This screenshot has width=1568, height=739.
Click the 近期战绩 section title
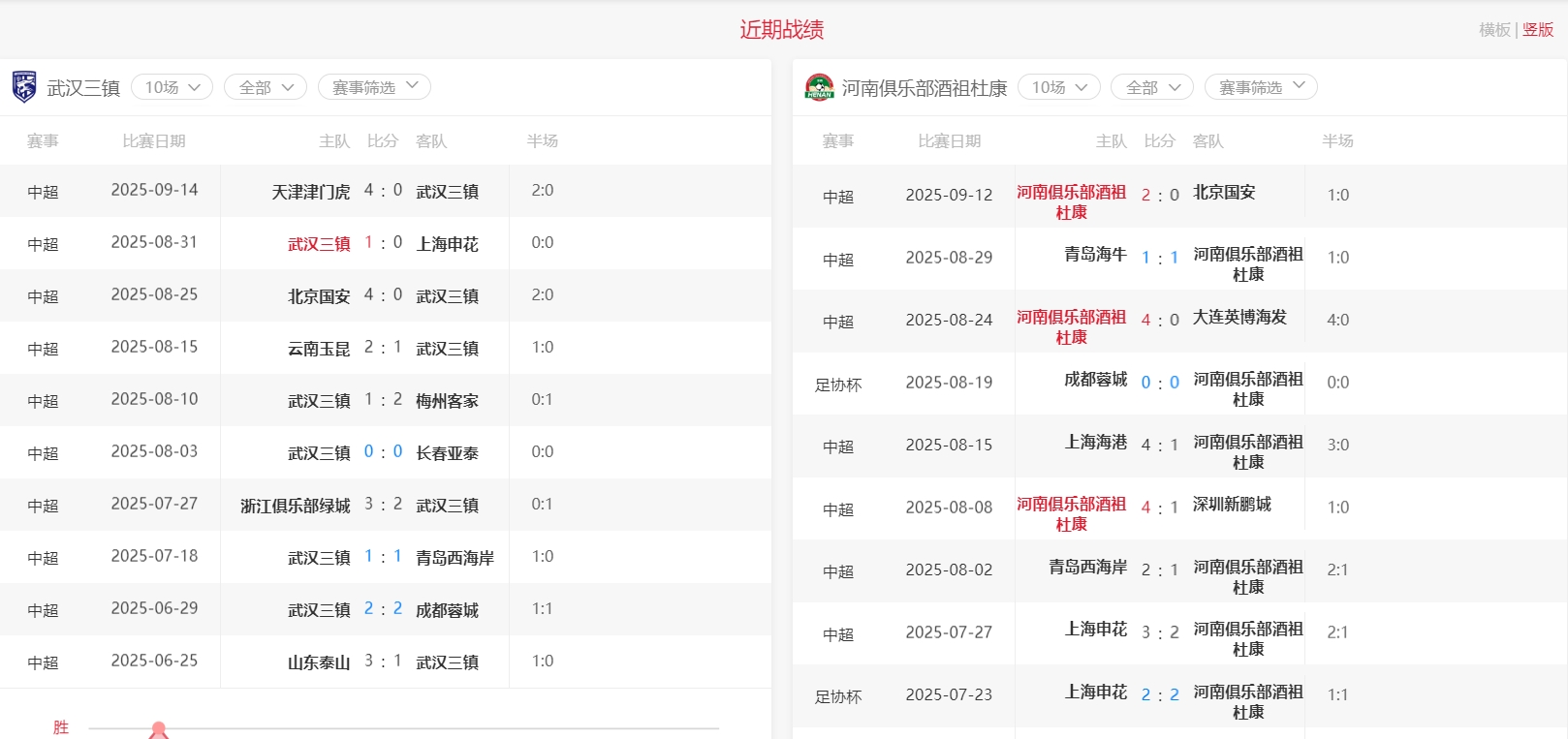[781, 30]
